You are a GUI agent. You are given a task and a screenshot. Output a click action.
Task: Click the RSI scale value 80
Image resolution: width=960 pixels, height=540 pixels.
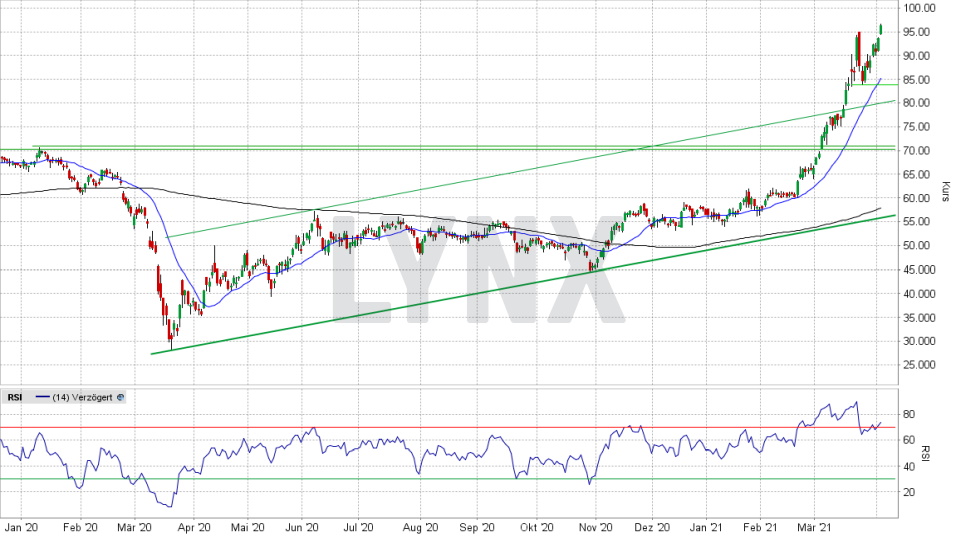[x=909, y=414]
